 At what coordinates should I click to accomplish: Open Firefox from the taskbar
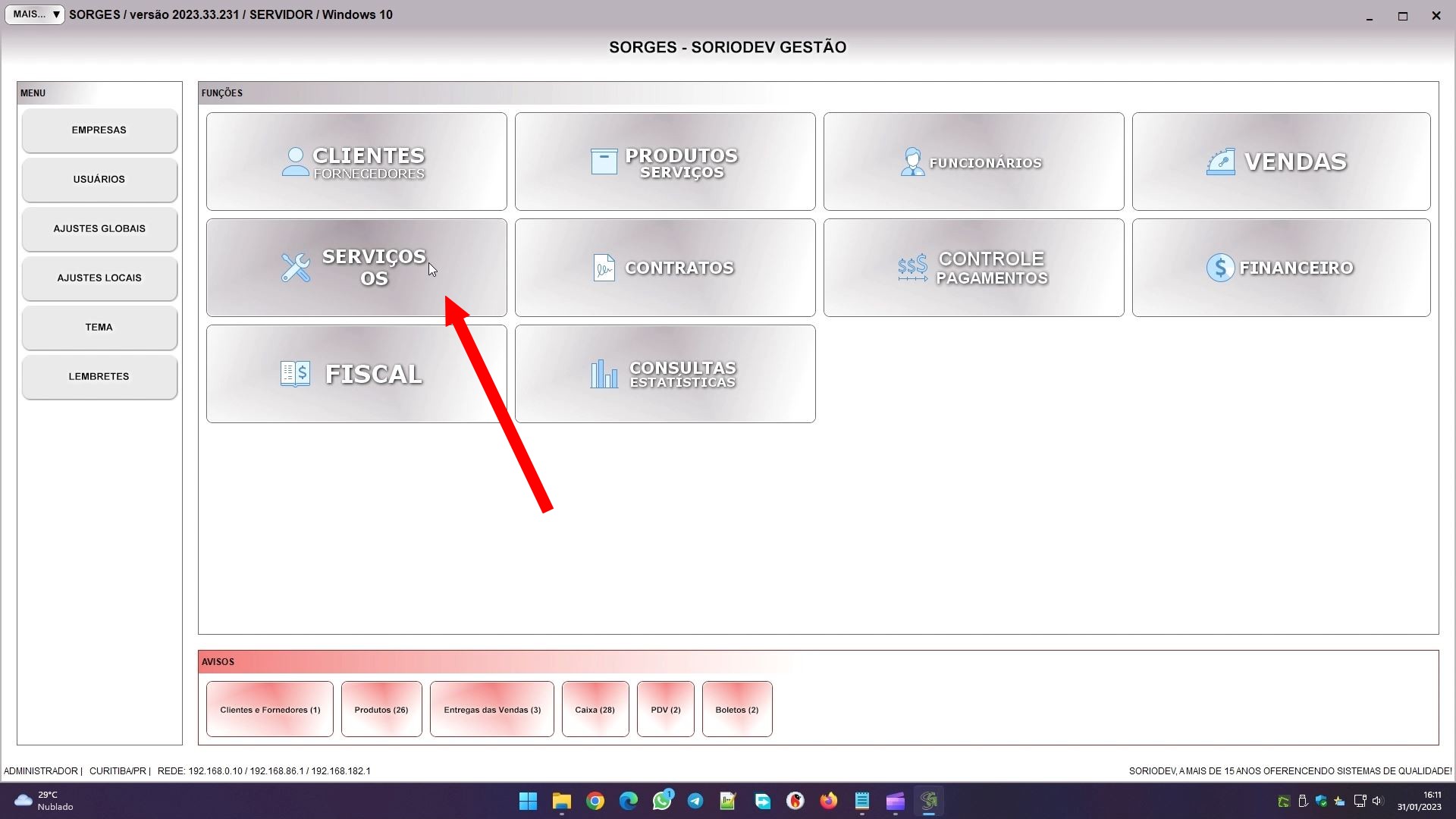coord(829,801)
